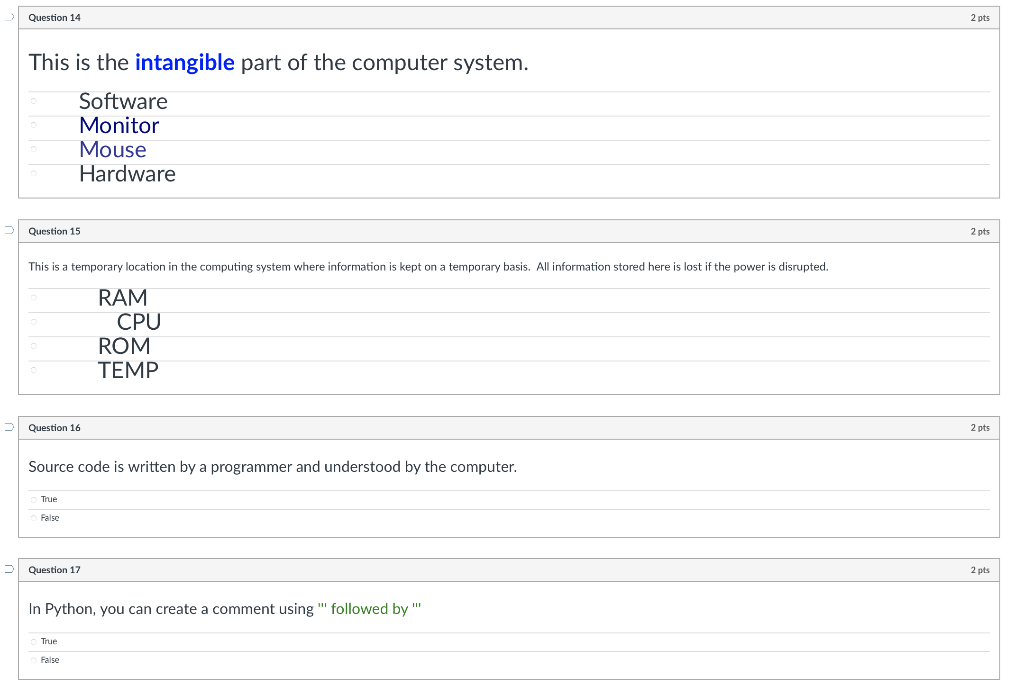Screen dimensions: 1024x686
Task: Mark True for Question 16
Action: pyautogui.click(x=33, y=499)
